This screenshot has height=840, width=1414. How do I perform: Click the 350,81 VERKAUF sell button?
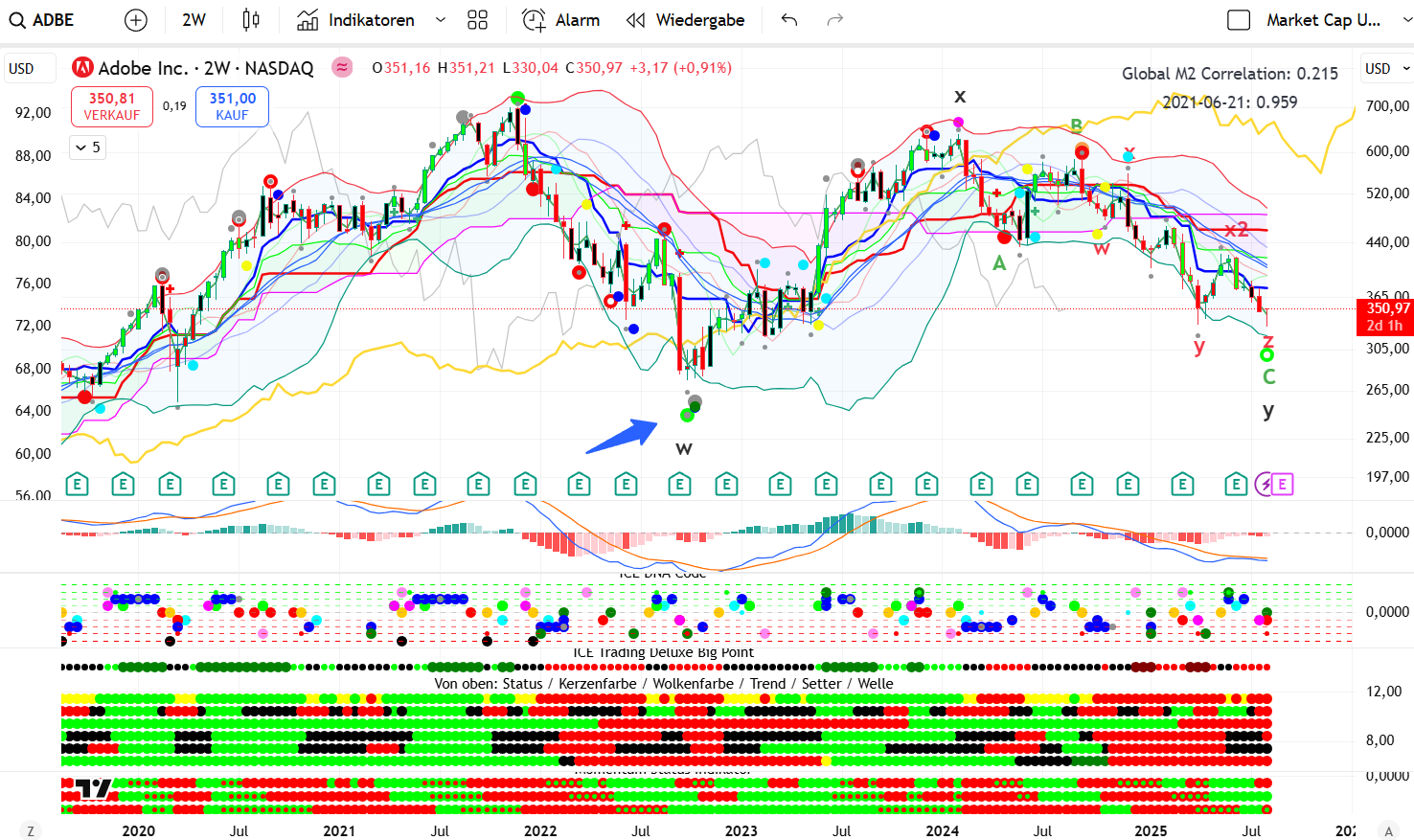click(x=112, y=106)
